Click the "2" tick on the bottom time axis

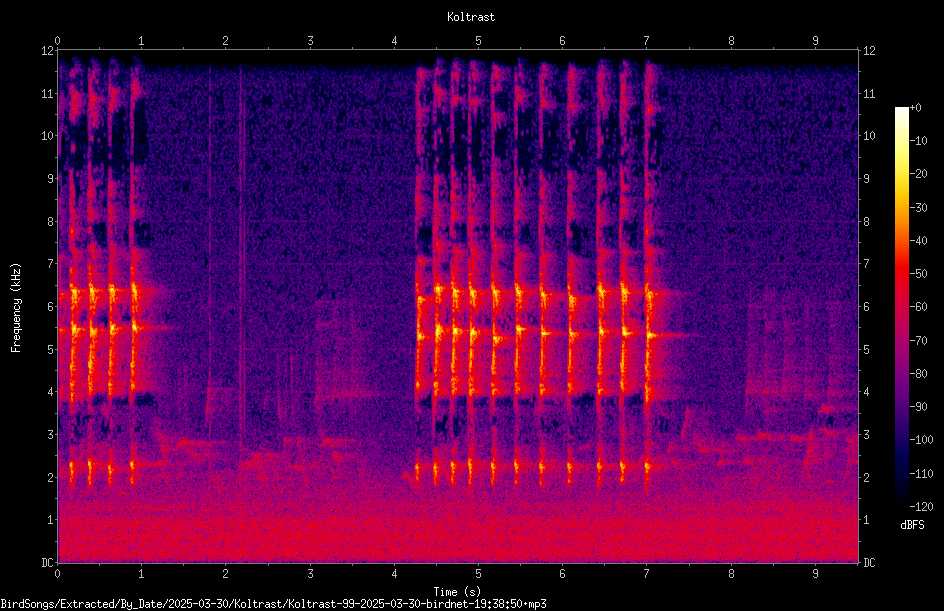[x=225, y=574]
